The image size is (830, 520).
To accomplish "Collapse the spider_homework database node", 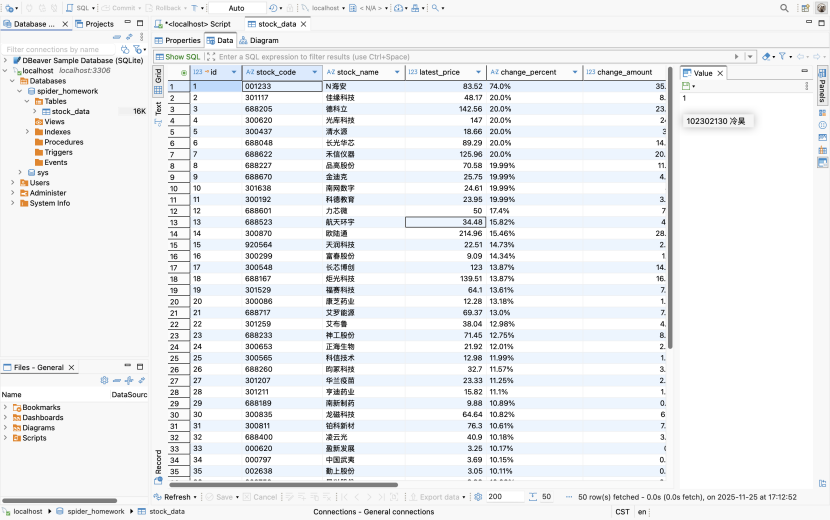I will click(x=20, y=91).
